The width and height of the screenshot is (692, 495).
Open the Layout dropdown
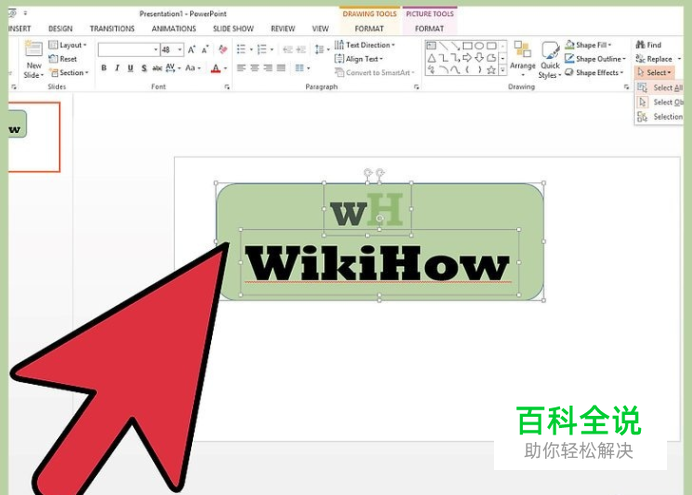(68, 45)
